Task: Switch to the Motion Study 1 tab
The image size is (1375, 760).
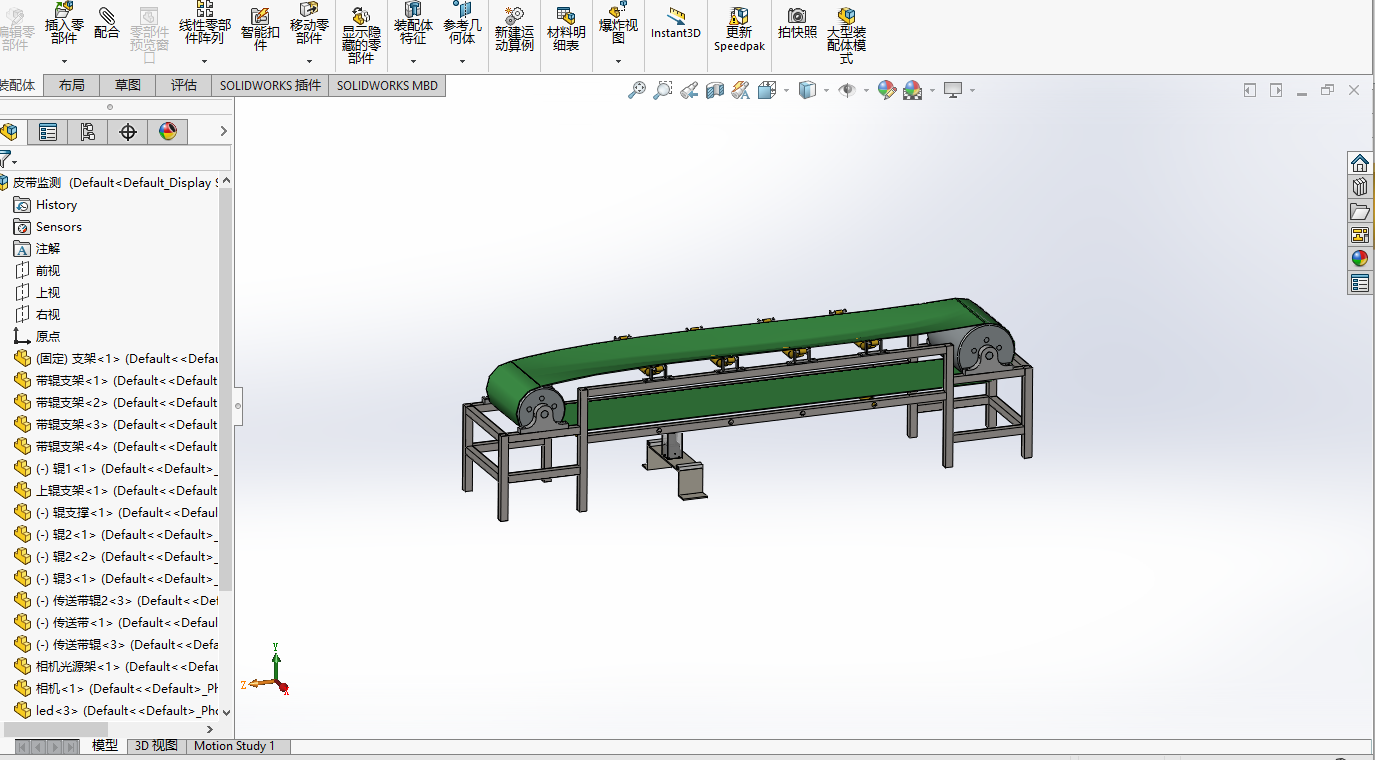Action: 234,746
